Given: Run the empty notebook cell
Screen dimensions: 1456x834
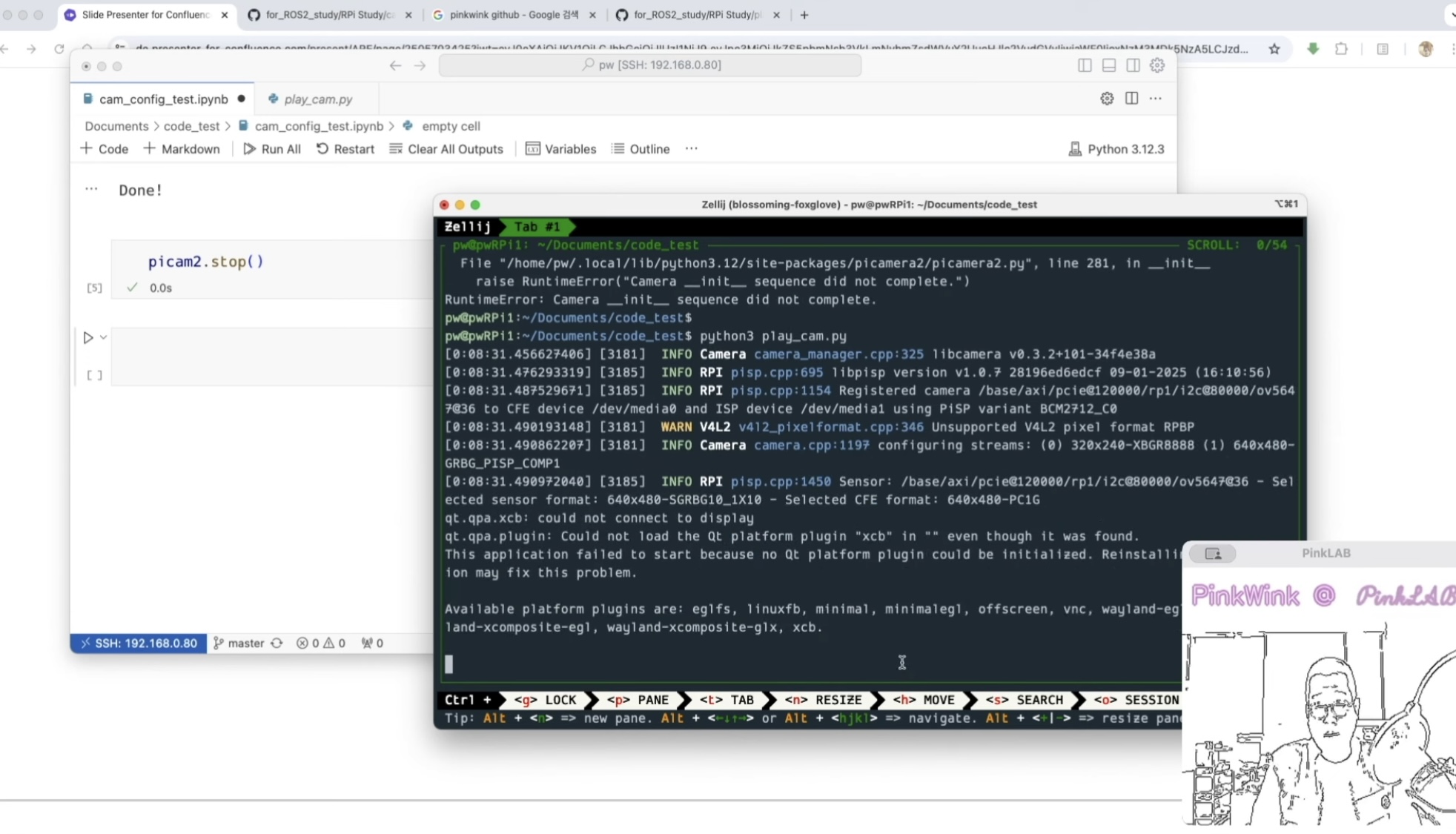Looking at the screenshot, I should [x=88, y=338].
